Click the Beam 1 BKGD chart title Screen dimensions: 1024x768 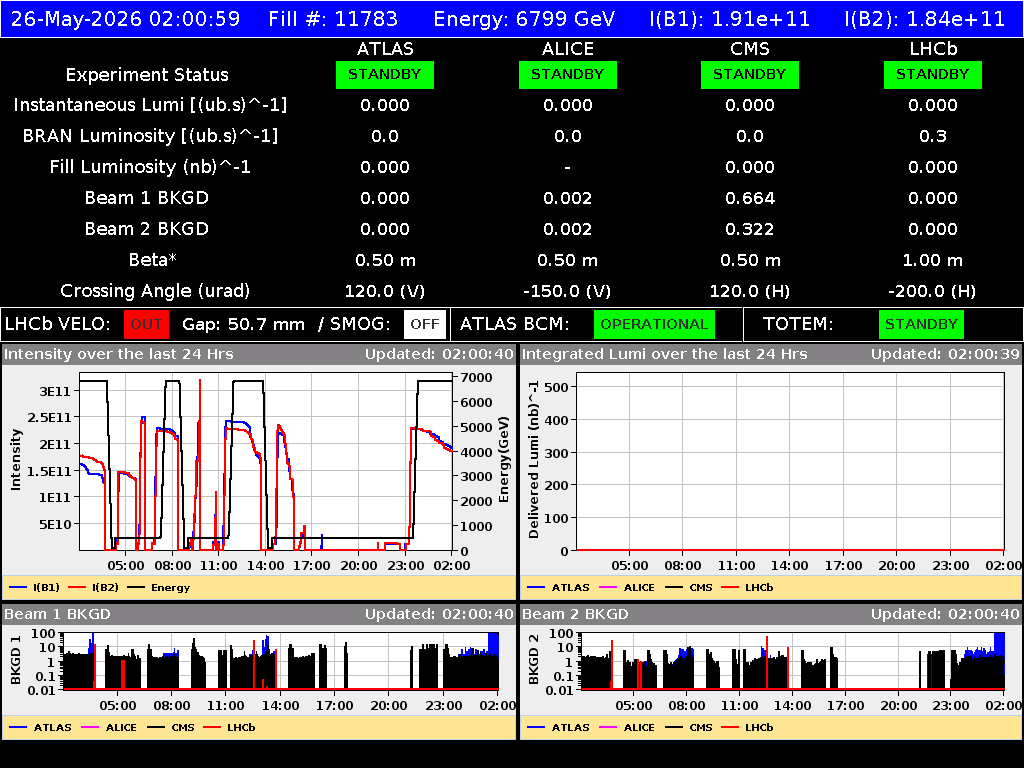click(57, 614)
